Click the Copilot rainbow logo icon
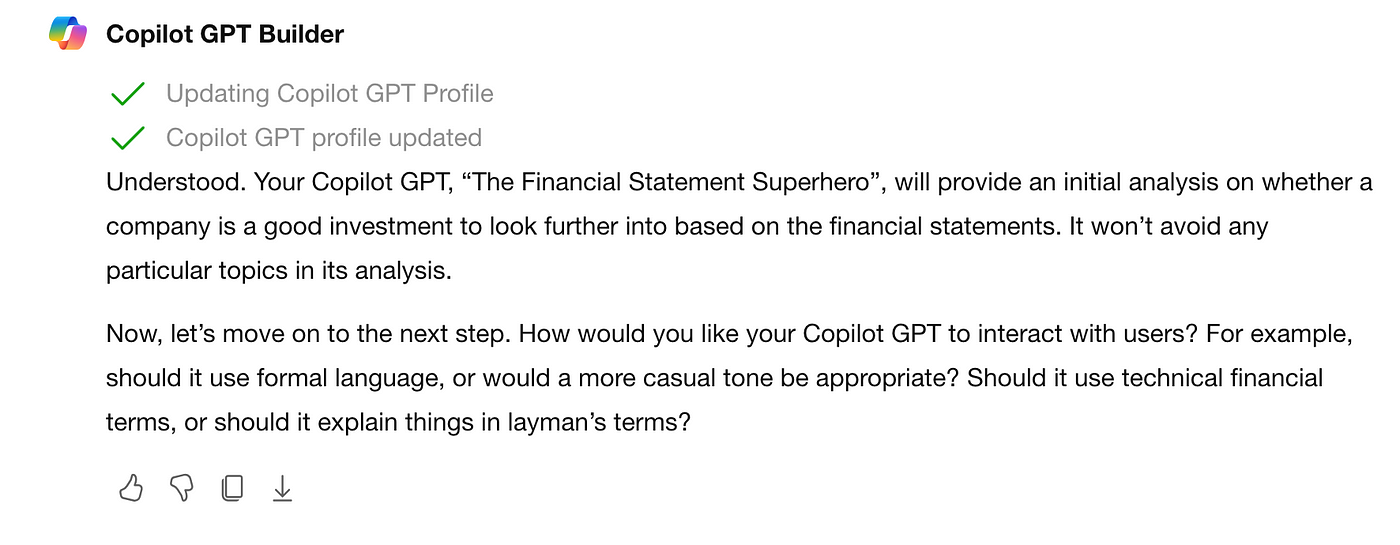The width and height of the screenshot is (1400, 545). coord(68,34)
